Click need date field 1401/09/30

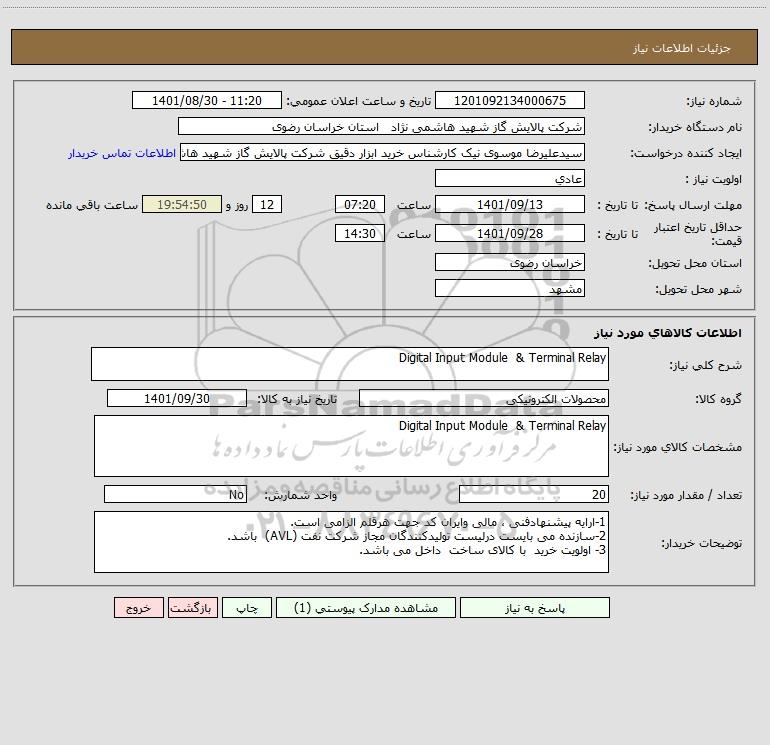point(177,398)
